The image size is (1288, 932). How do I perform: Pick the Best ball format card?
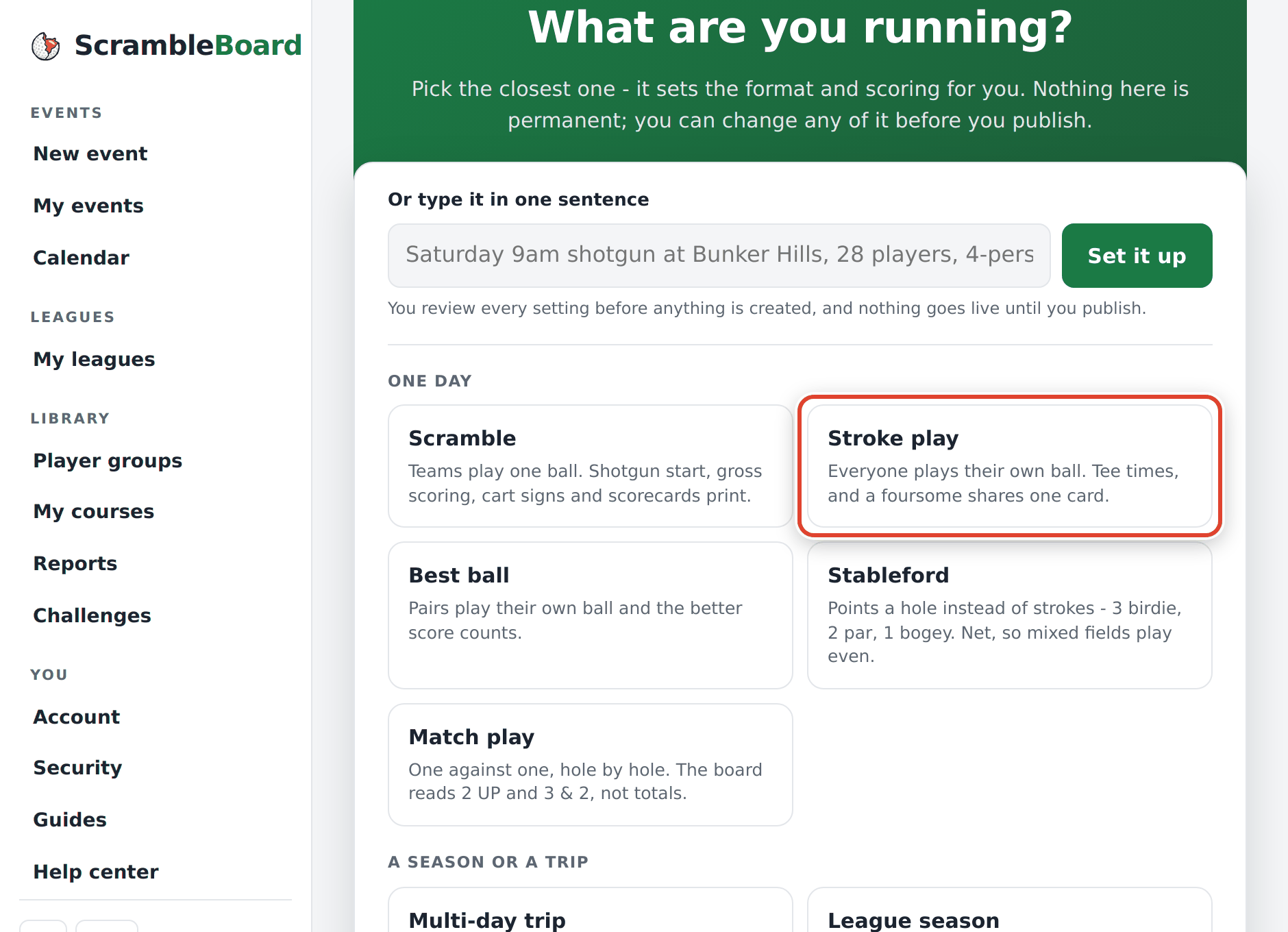coord(591,615)
